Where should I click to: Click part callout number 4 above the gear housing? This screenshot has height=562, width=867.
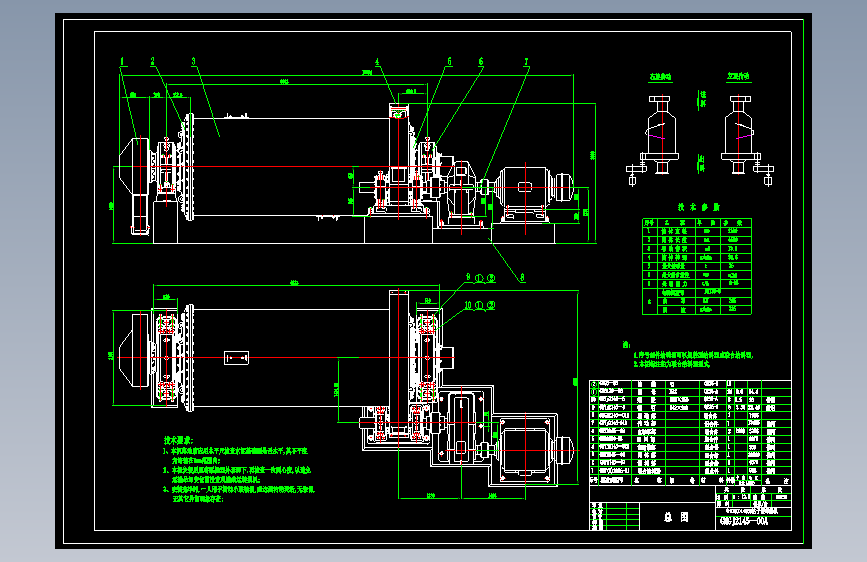377,62
